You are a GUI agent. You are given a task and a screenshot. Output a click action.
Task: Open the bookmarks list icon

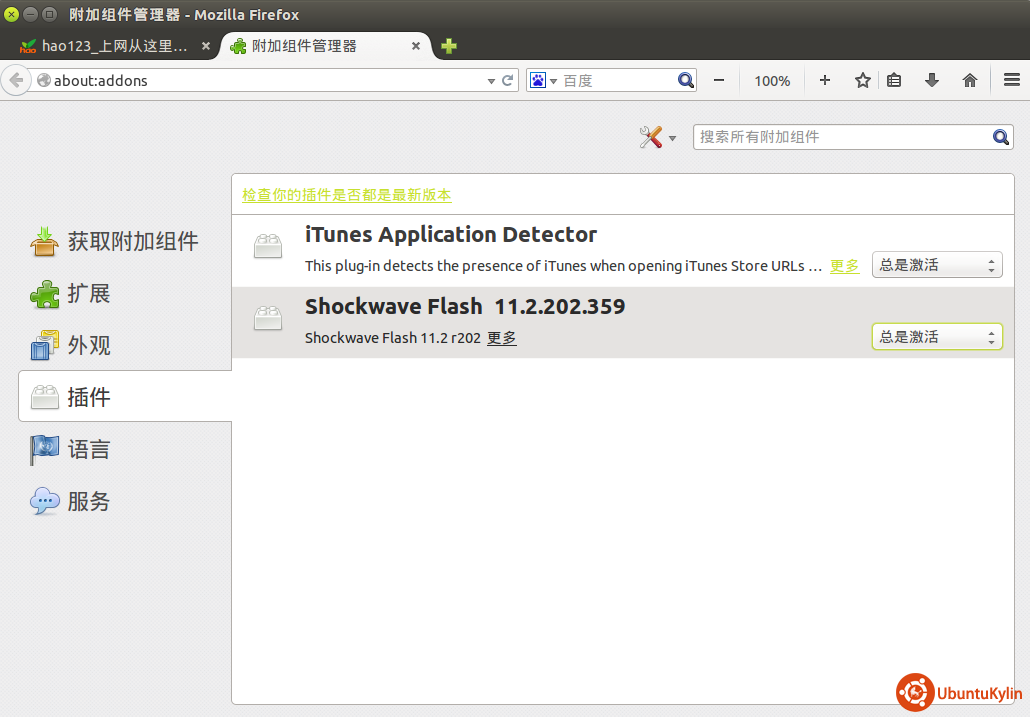point(895,81)
